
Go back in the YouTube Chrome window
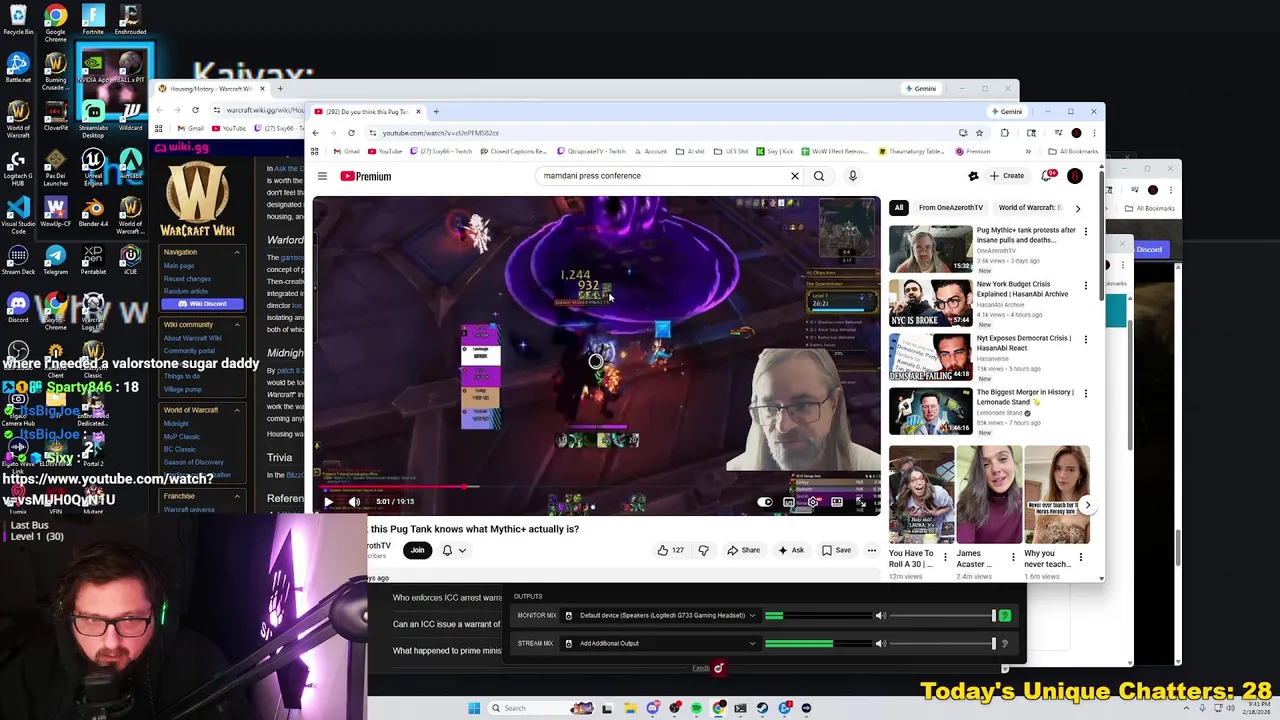(x=315, y=133)
